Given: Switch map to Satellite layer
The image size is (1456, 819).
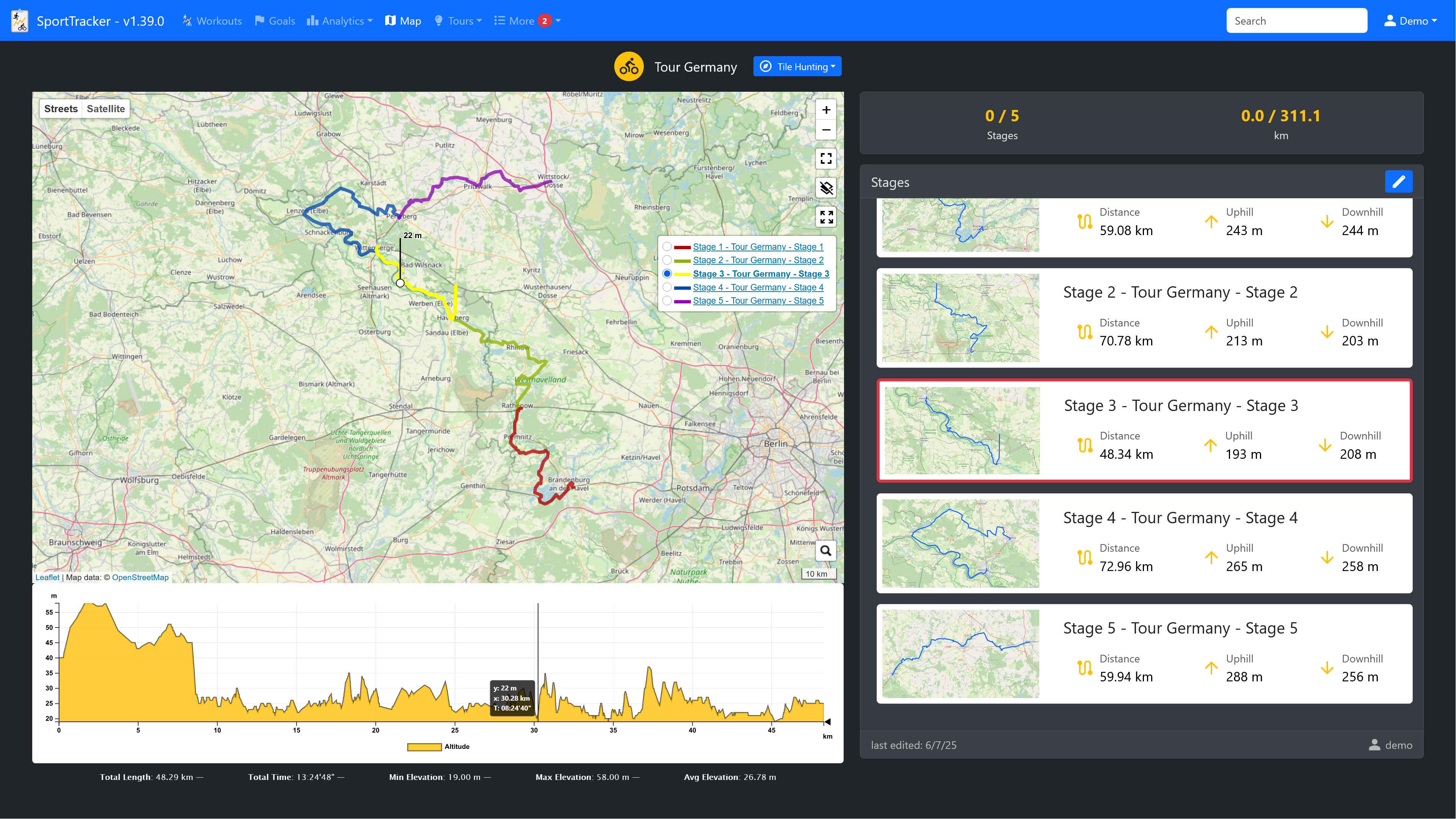Looking at the screenshot, I should point(106,108).
